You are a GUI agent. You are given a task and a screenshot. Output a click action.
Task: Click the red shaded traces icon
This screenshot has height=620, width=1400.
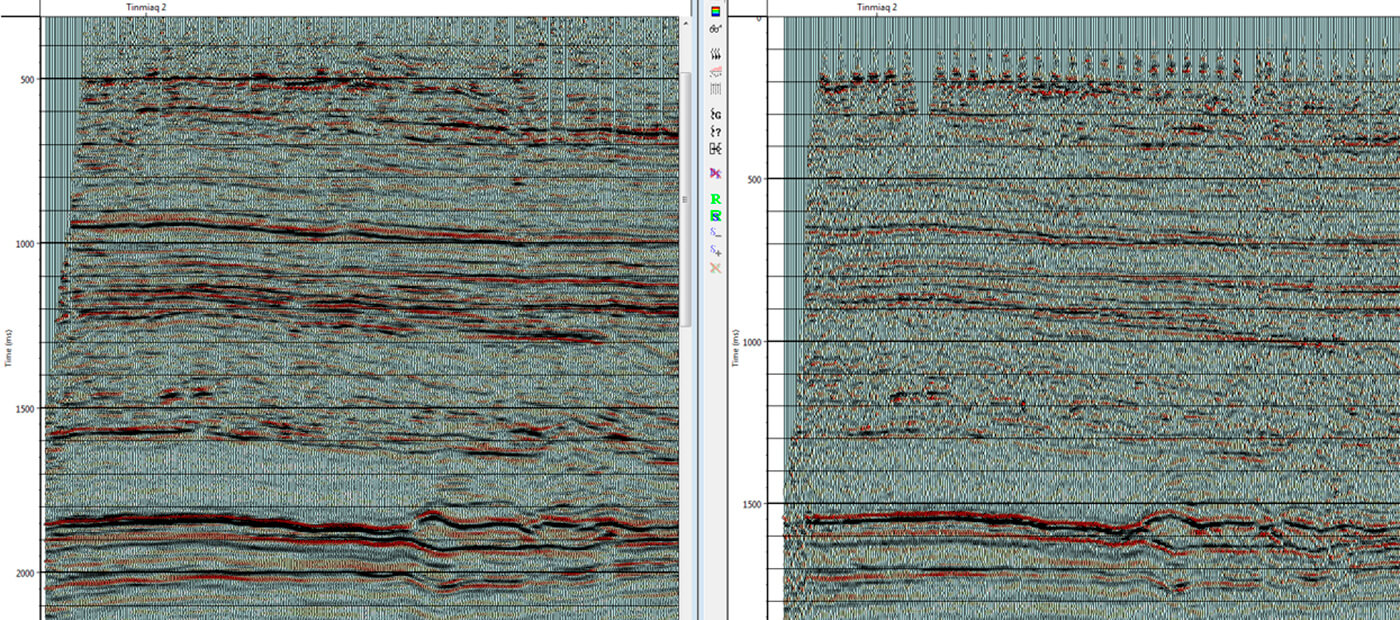coord(716,72)
